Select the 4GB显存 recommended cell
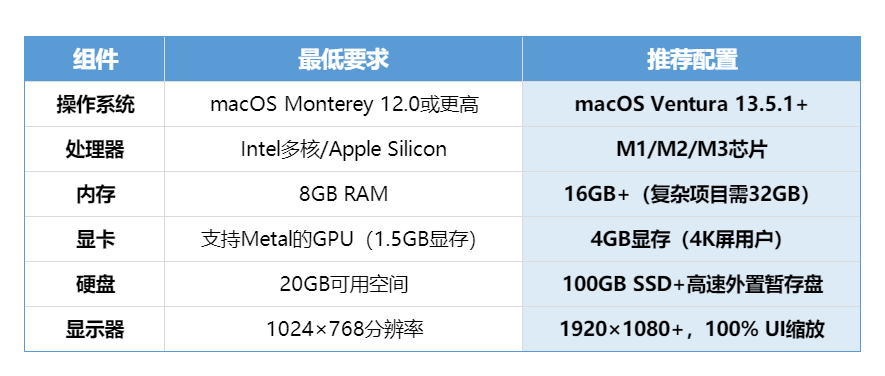Image resolution: width=885 pixels, height=376 pixels. [x=691, y=239]
